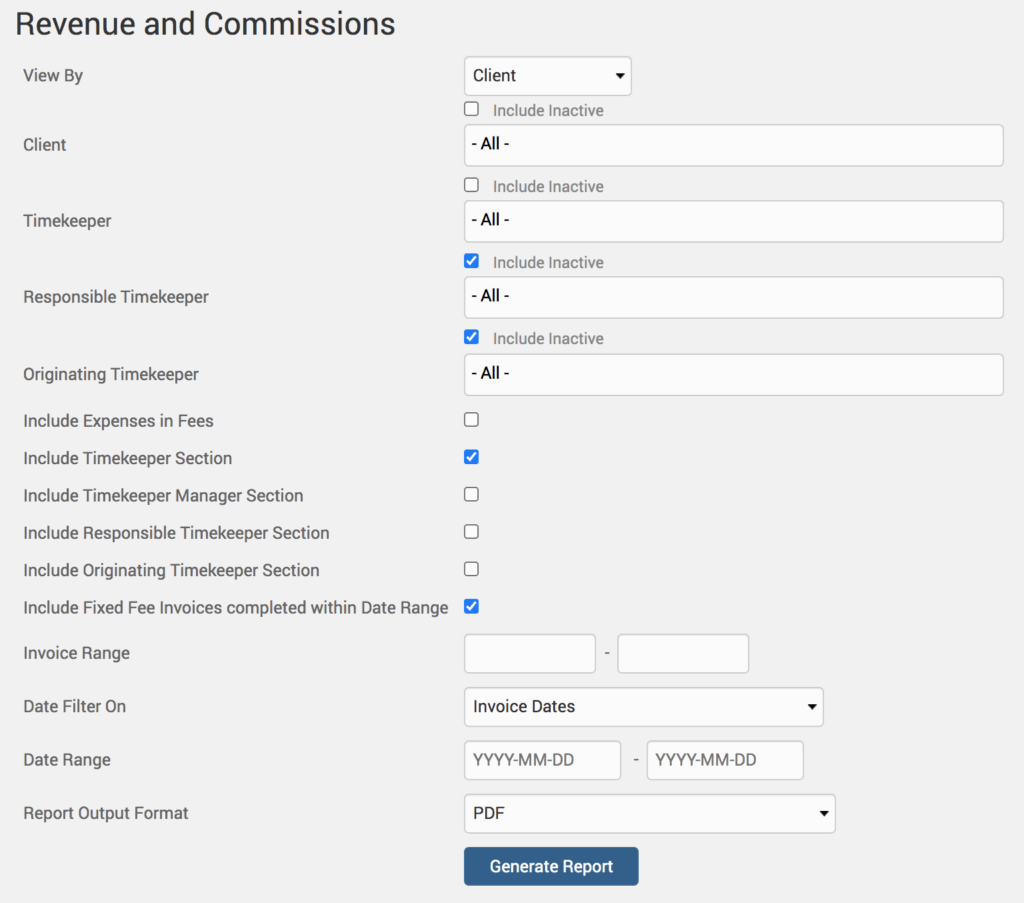Image resolution: width=1024 pixels, height=903 pixels.
Task: Tick Include Responsible Timekeeper Section checkbox
Action: [472, 532]
